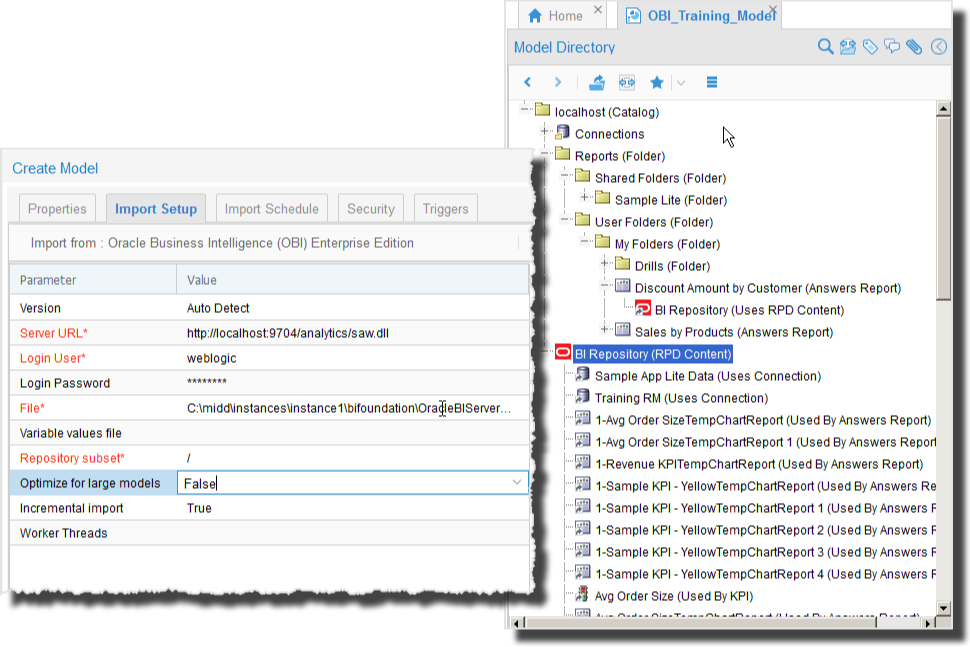970x647 pixels.
Task: Collapse the Shared Folders node
Action: coord(564,176)
